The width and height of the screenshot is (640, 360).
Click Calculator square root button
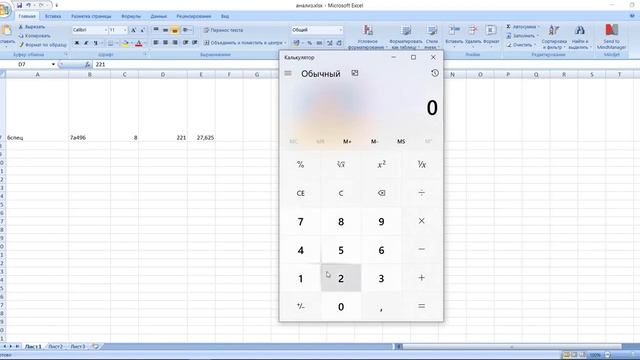point(341,164)
